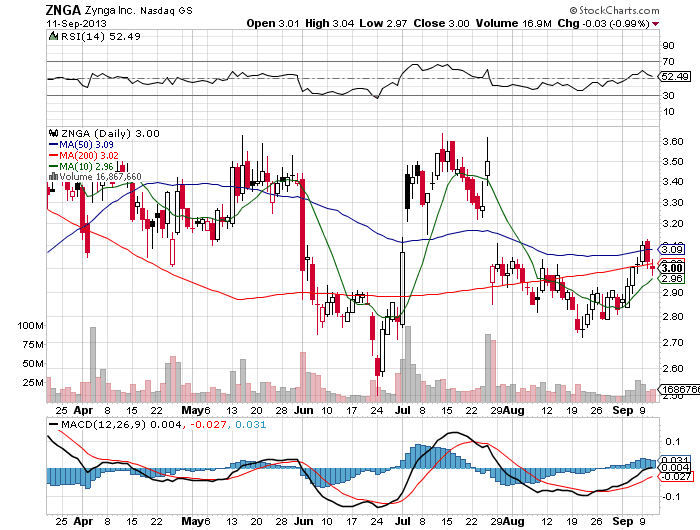Click the volume bars icon beside Volume 16,867,660

point(53,177)
